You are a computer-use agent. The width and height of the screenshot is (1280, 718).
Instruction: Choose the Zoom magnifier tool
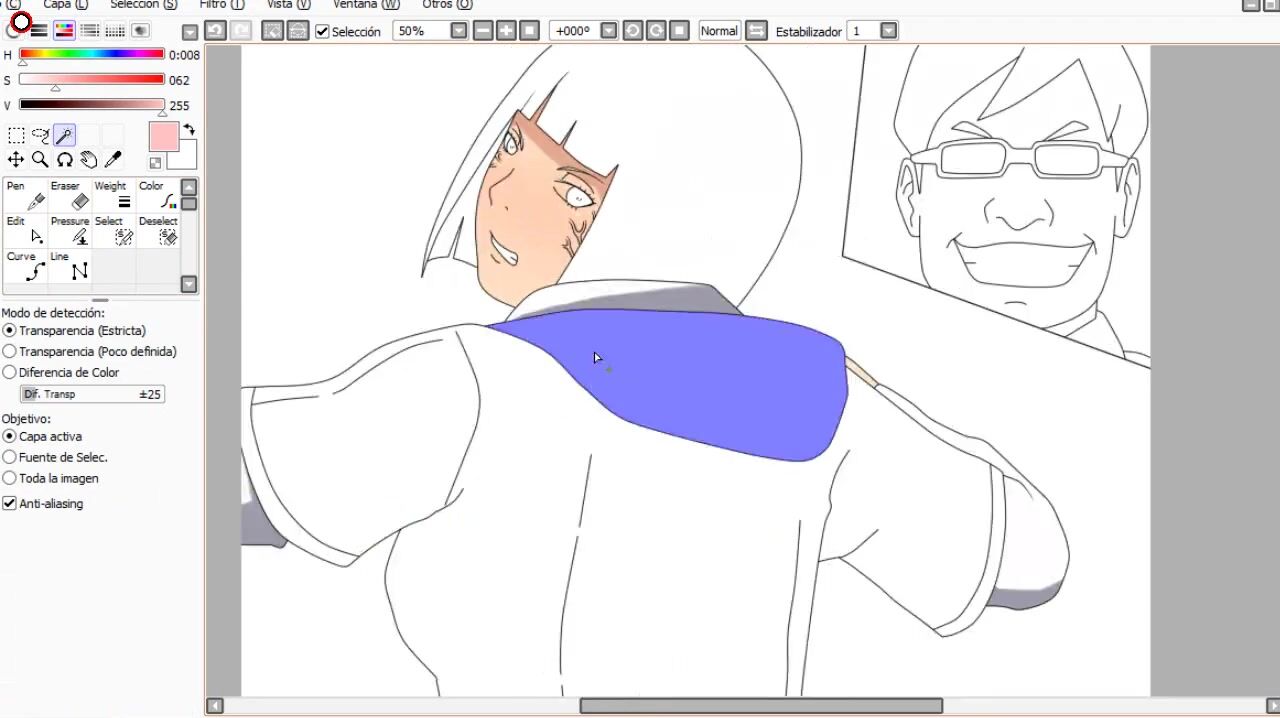(x=40, y=160)
